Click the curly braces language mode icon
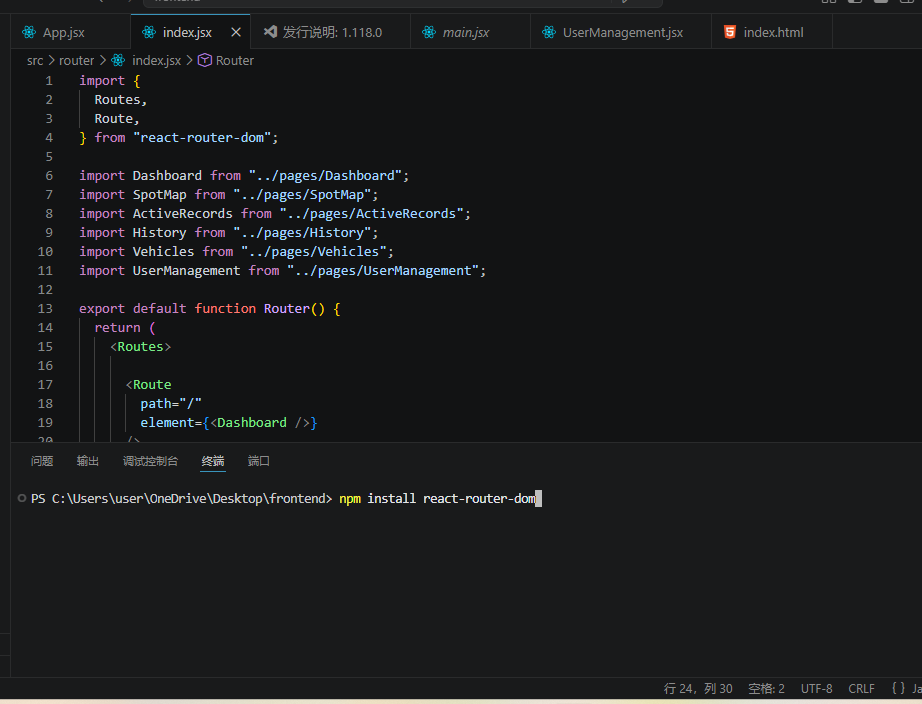Viewport: 922px width, 704px height. (x=898, y=689)
